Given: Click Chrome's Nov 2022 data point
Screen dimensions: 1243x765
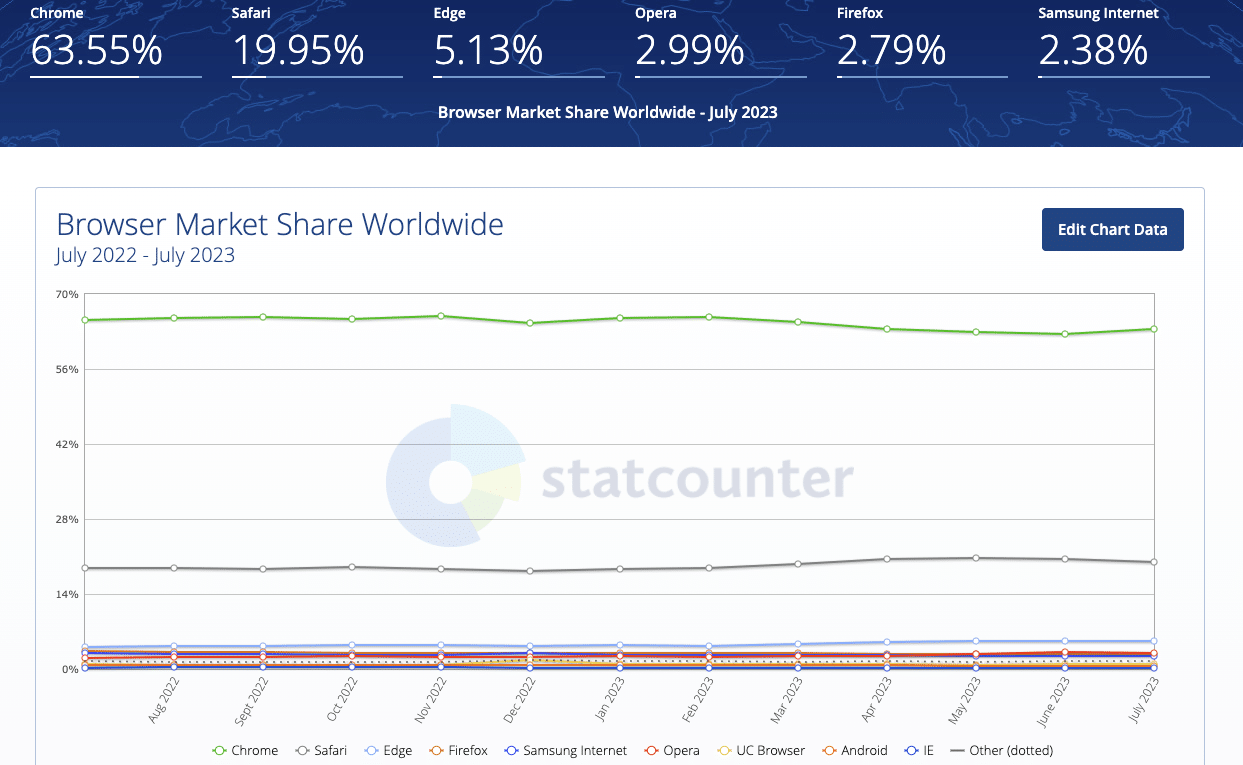Looking at the screenshot, I should click(x=441, y=316).
